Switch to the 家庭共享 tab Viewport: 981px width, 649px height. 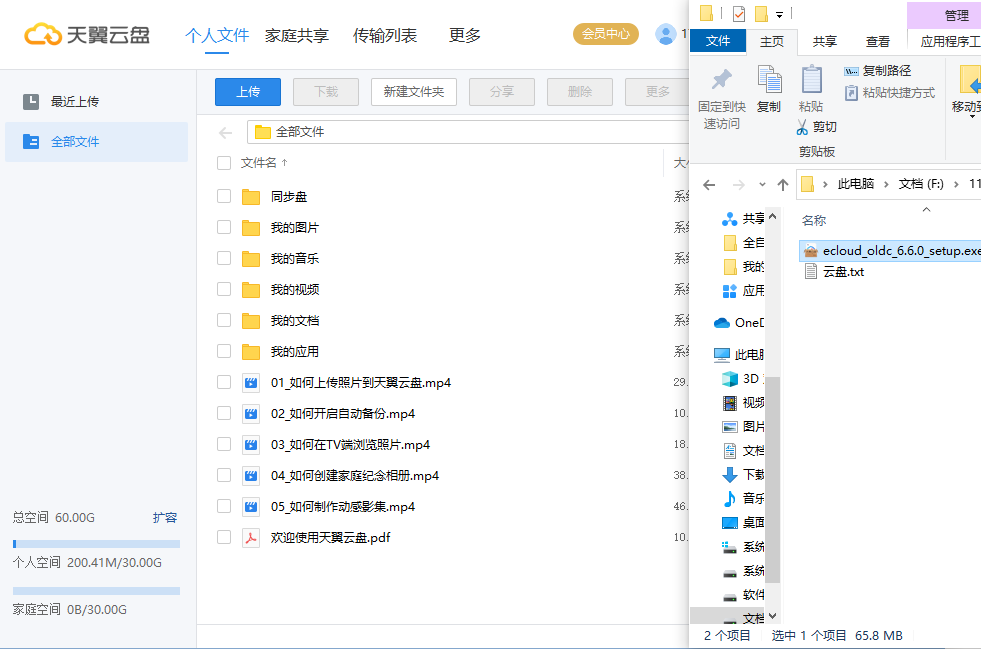pos(297,33)
